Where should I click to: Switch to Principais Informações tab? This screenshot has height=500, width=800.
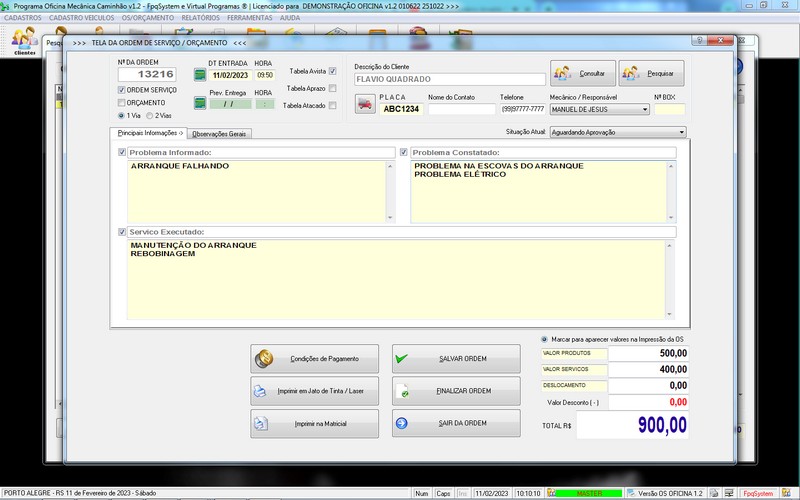[x=148, y=133]
